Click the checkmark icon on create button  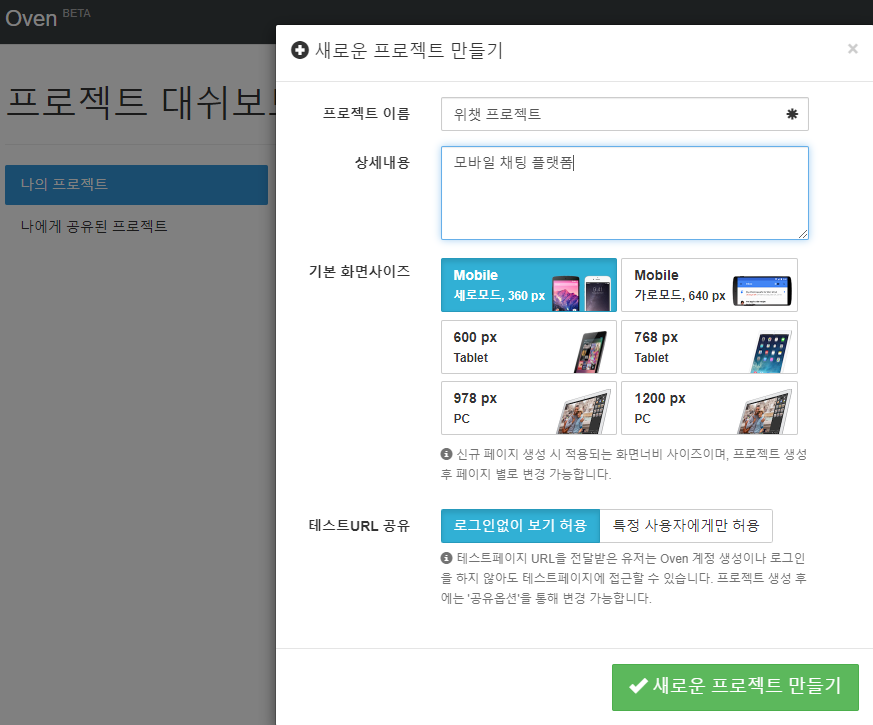(637, 685)
